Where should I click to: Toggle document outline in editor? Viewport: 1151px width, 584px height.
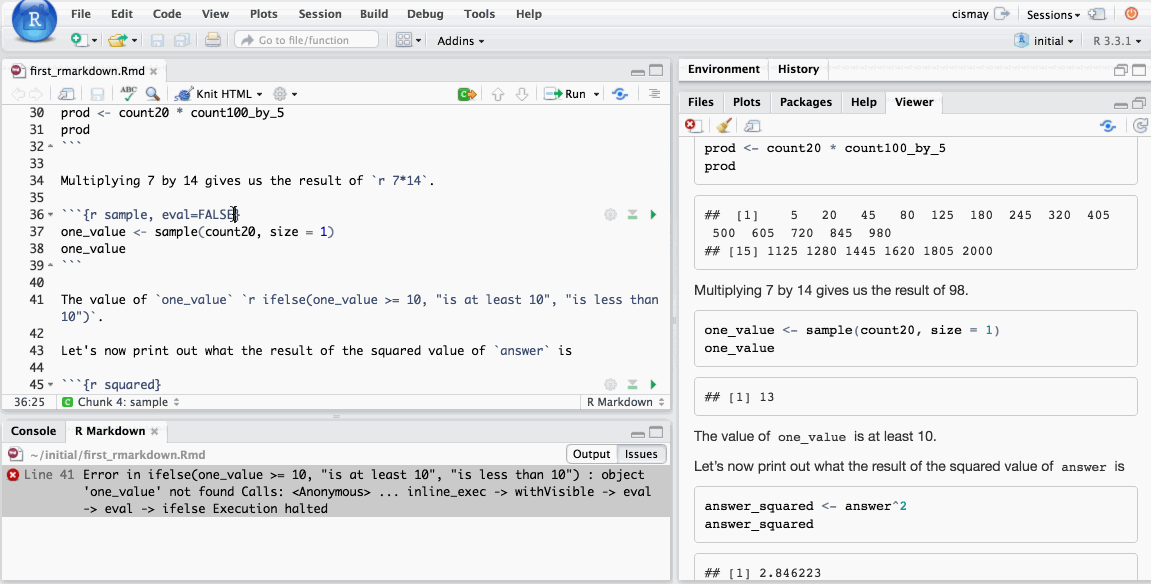click(655, 94)
